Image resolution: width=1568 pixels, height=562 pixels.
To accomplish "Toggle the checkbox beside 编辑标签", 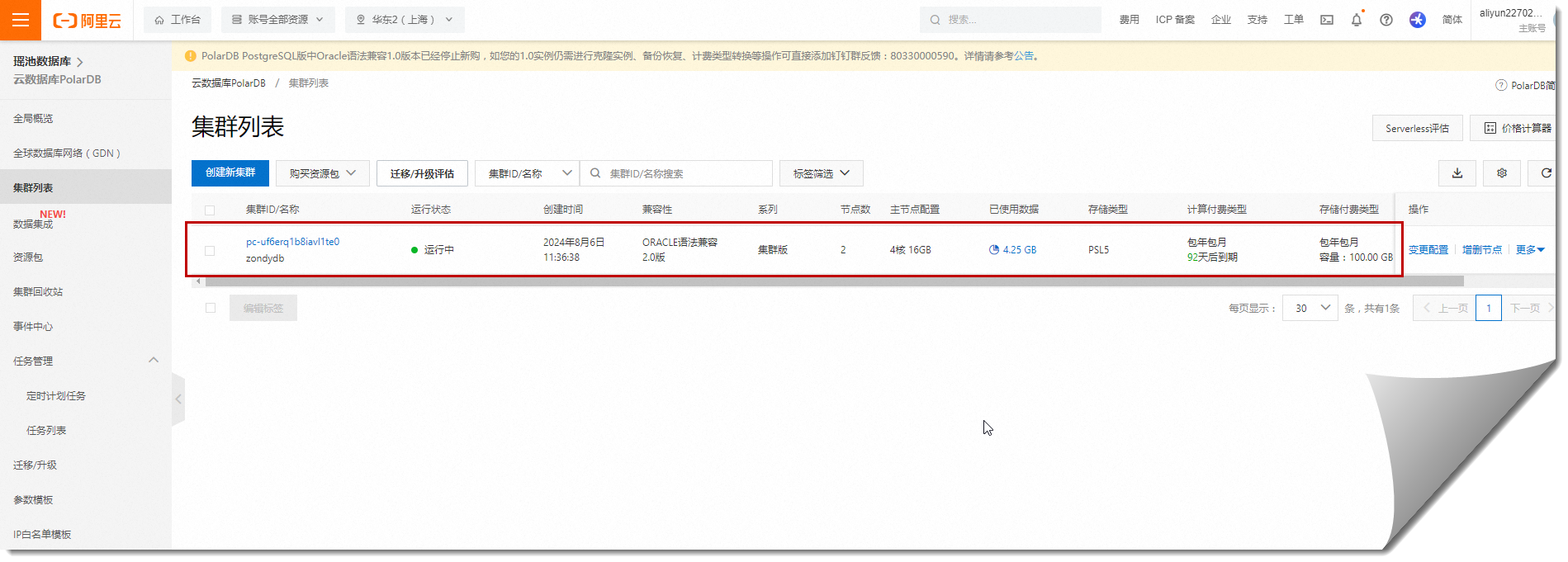I will pos(211,308).
